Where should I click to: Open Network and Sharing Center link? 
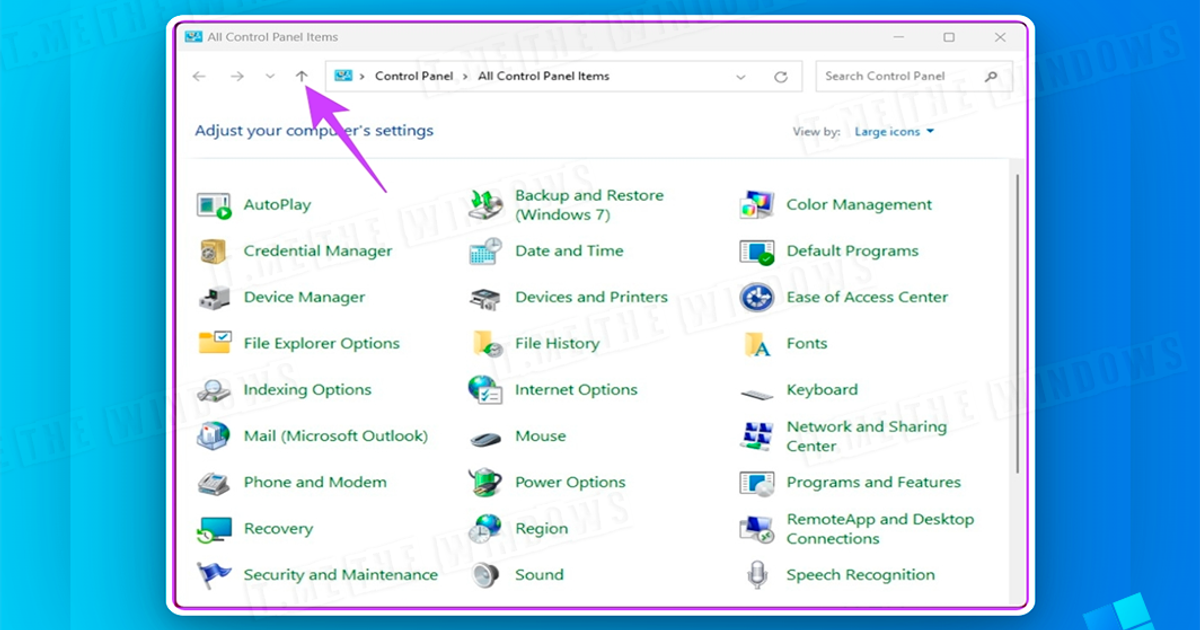point(866,436)
